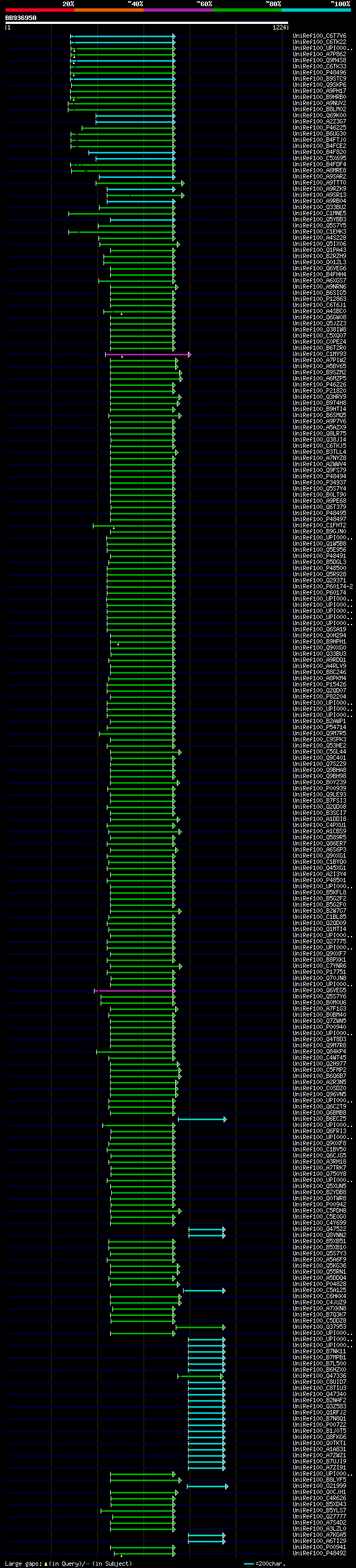Screen dimensions: 356x1568
Task: Open hit UniRef100_A1A831
Action: coord(319,1450)
